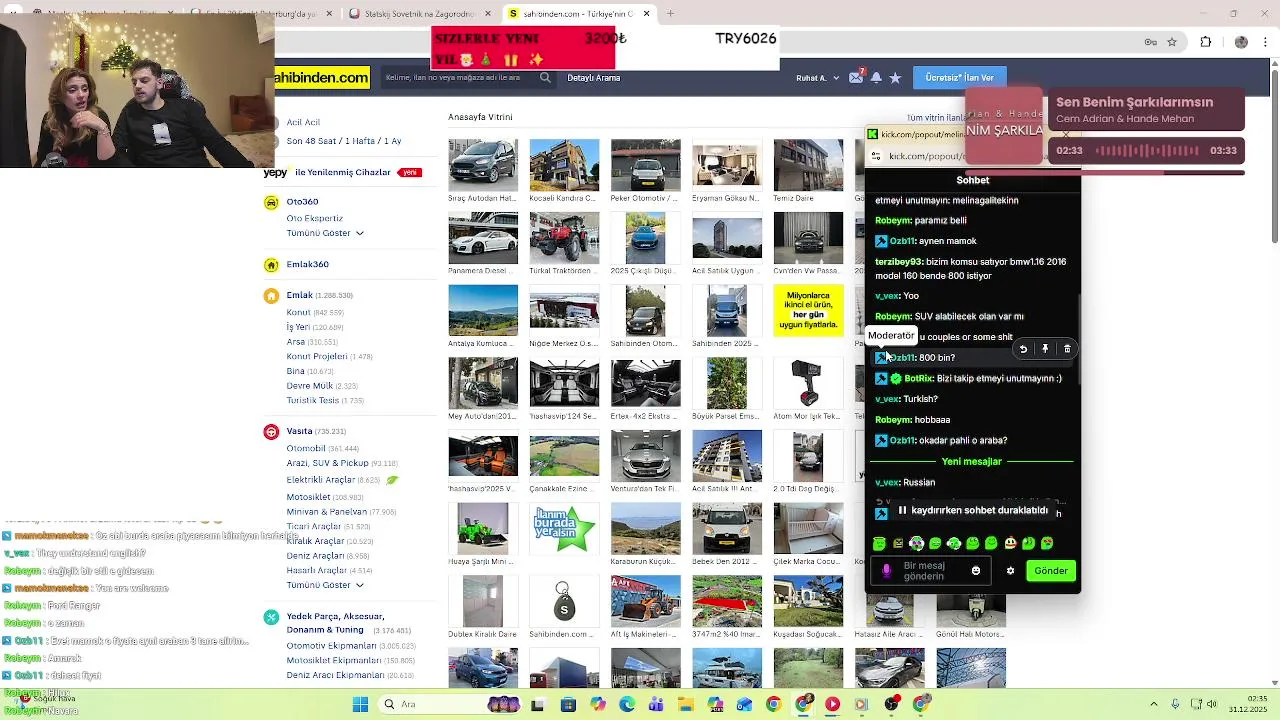Open the Atom Mor Işık Tek listing thumbnail
This screenshot has width=1280, height=720.
click(808, 383)
